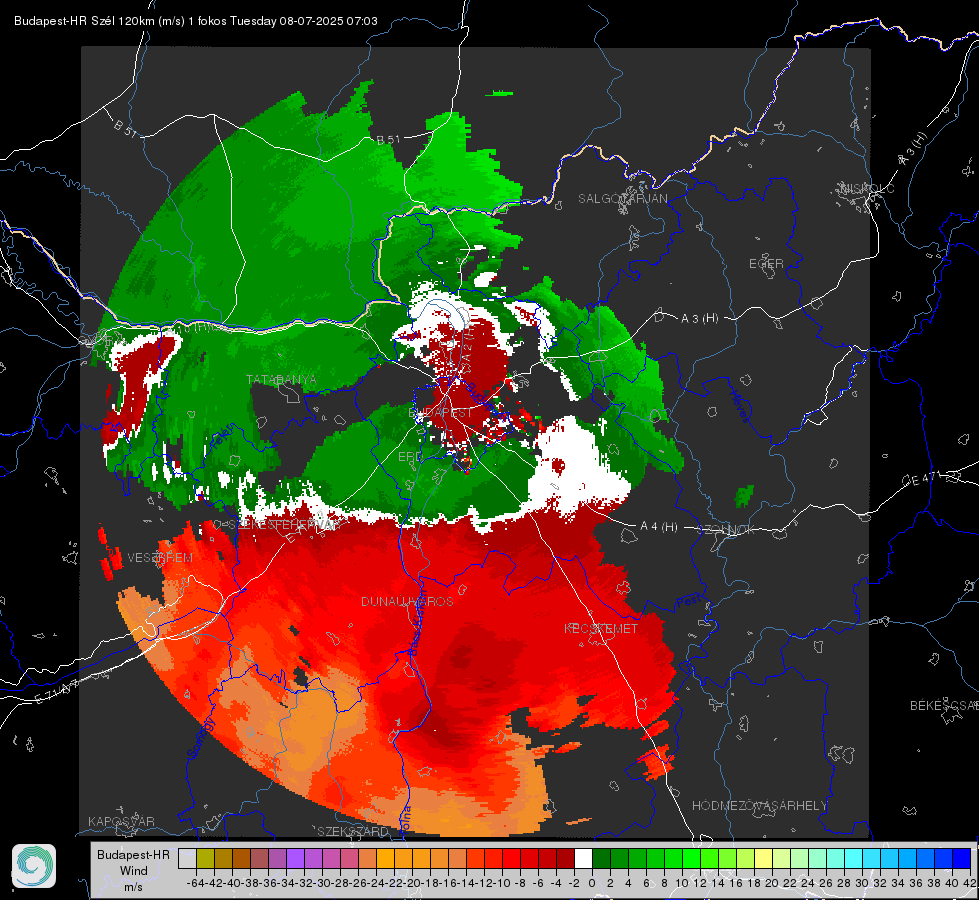Click the KAPOSVAR city label
This screenshot has width=979, height=900.
(121, 821)
